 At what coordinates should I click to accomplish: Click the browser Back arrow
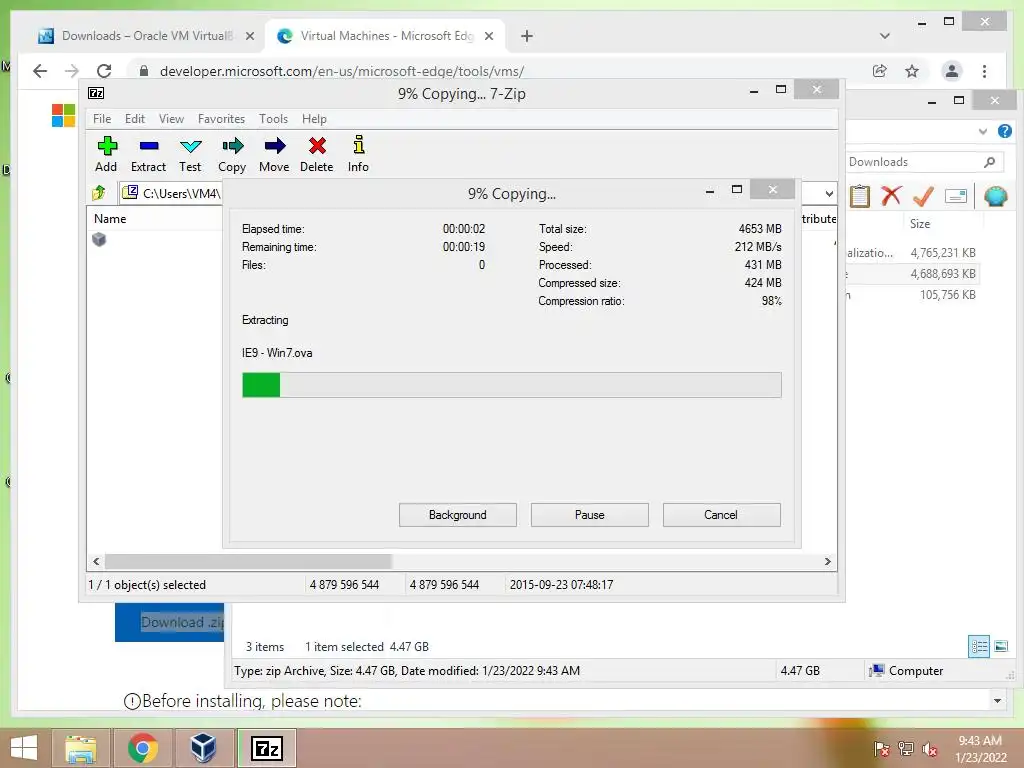tap(40, 71)
